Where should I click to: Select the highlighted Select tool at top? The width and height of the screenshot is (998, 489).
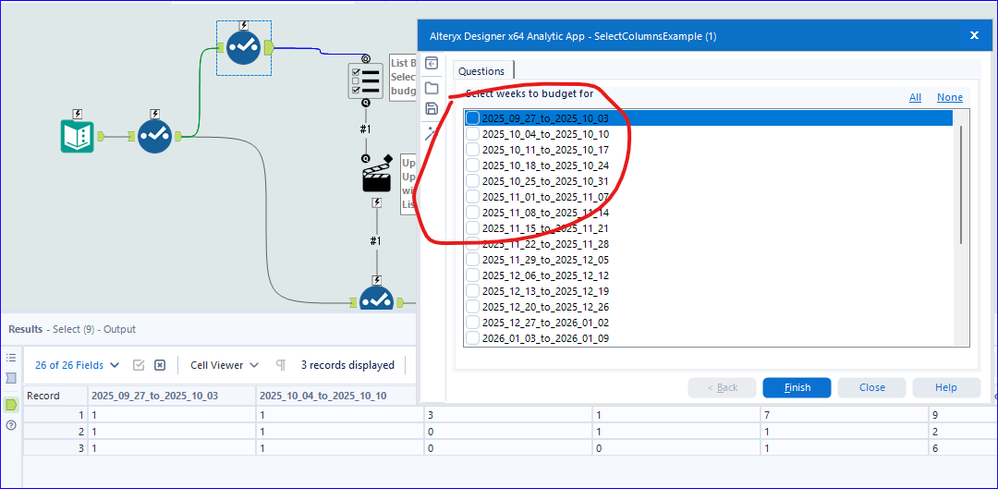244,47
